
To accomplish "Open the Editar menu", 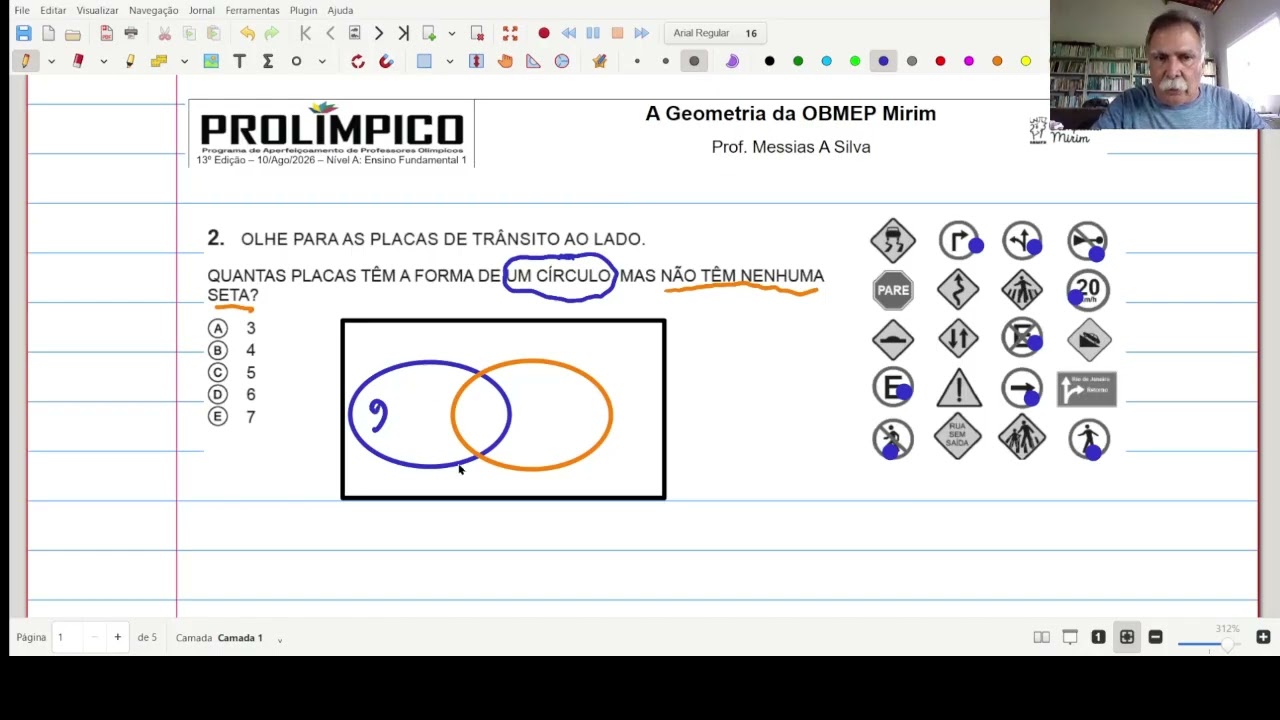I will click(x=53, y=10).
